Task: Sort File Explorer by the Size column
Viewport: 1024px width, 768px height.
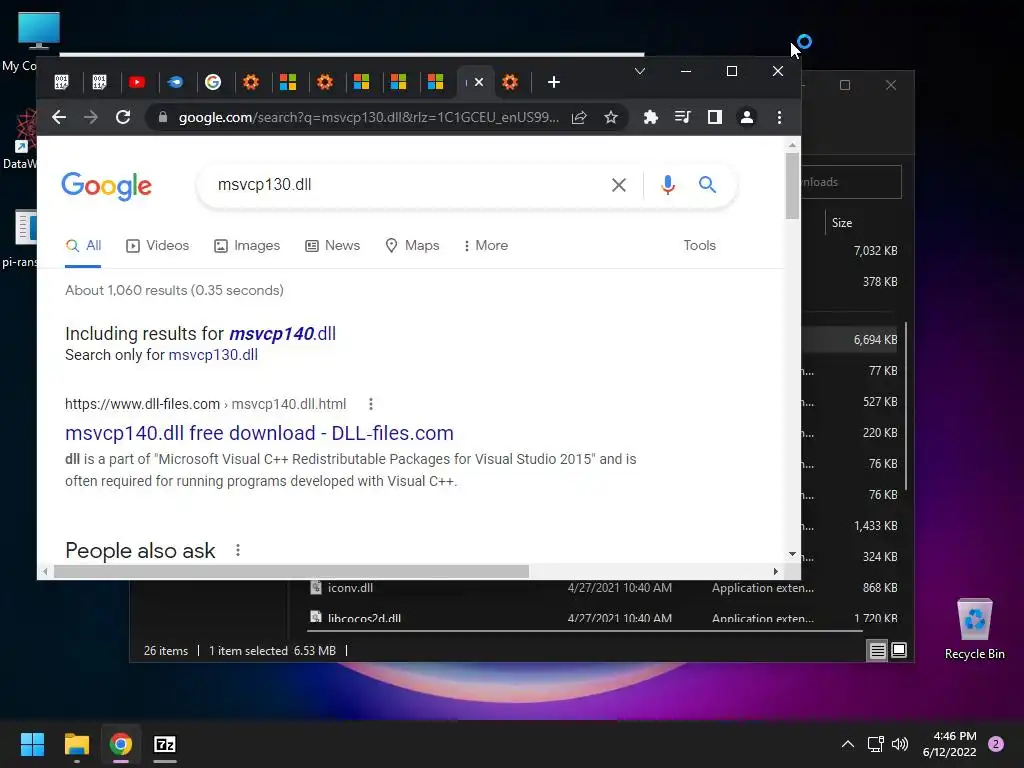Action: click(842, 223)
